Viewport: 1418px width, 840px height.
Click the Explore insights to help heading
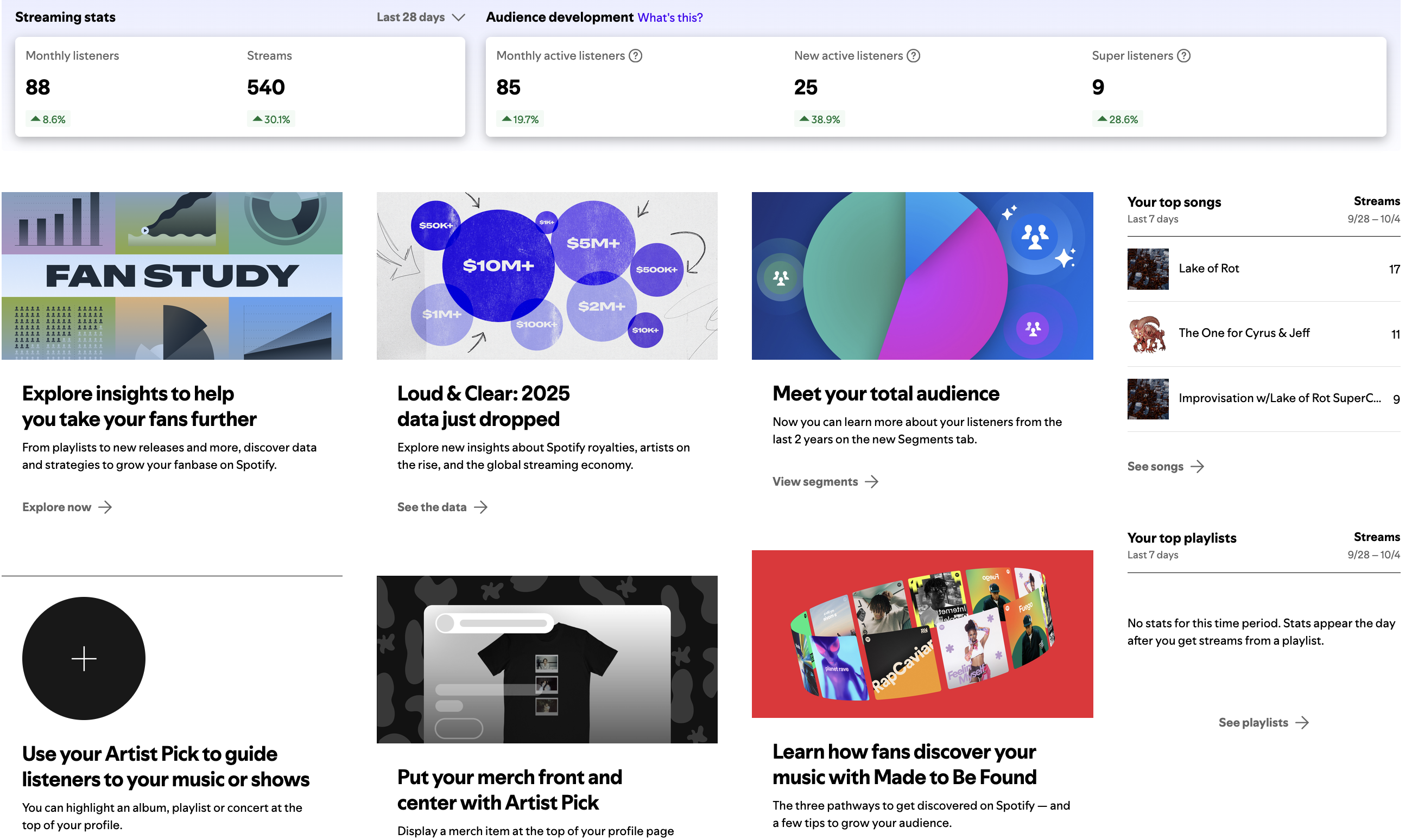[x=140, y=406]
